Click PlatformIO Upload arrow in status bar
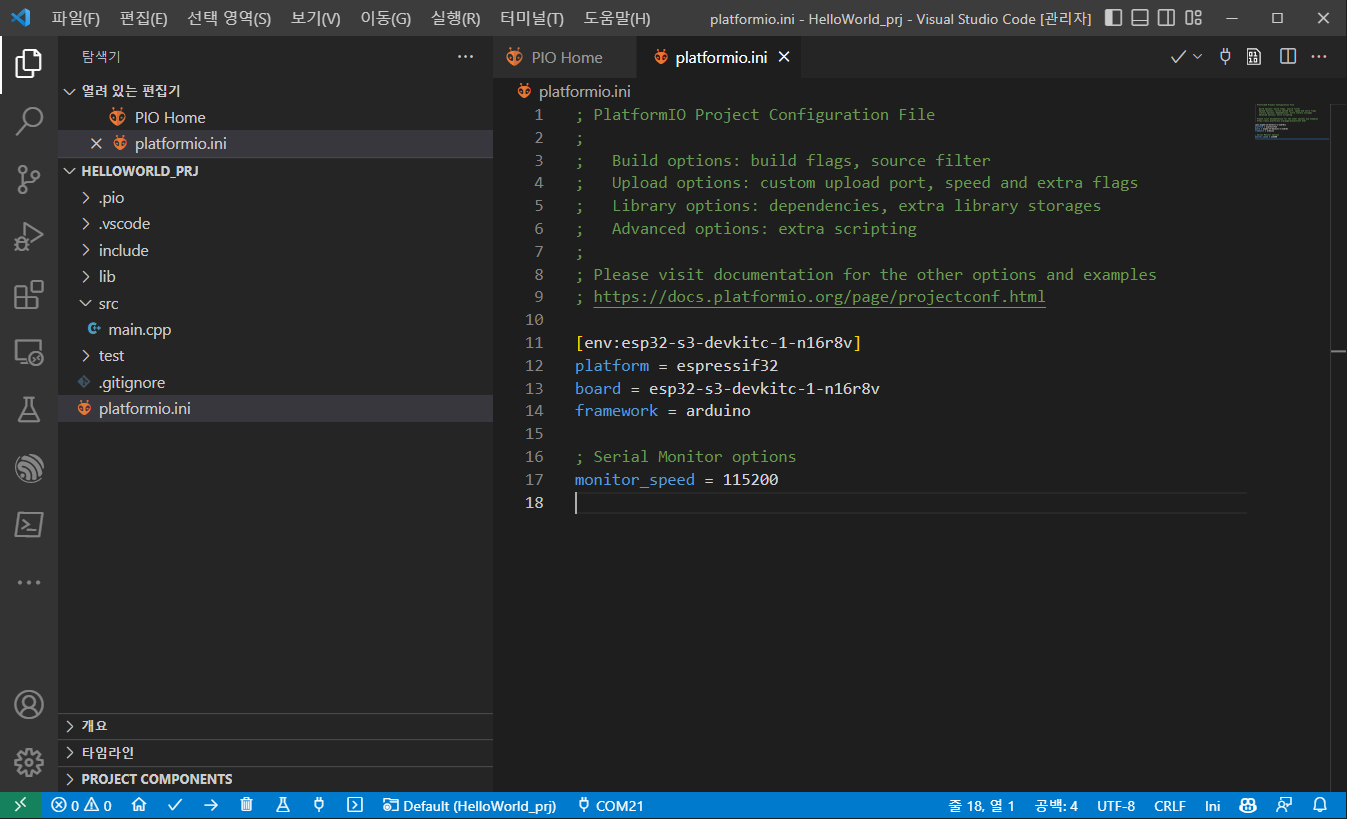The image size is (1347, 819). pyautogui.click(x=211, y=805)
